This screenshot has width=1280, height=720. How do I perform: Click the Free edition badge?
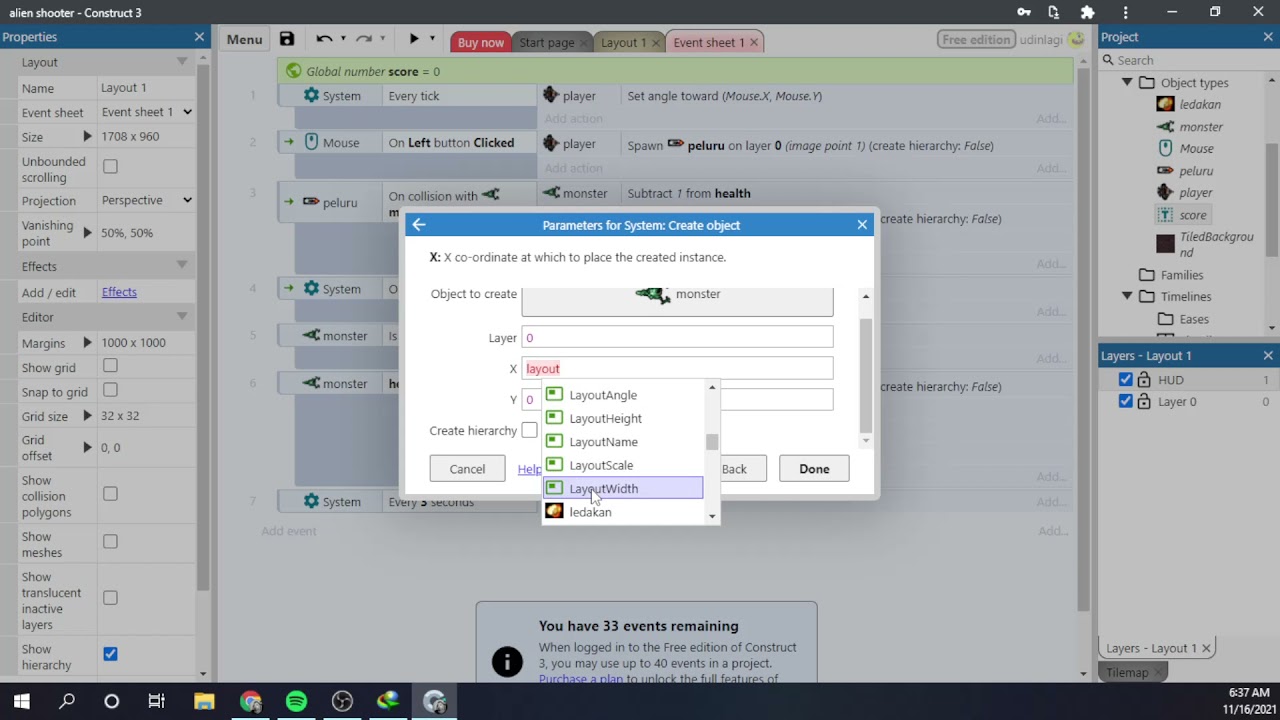pyautogui.click(x=976, y=40)
